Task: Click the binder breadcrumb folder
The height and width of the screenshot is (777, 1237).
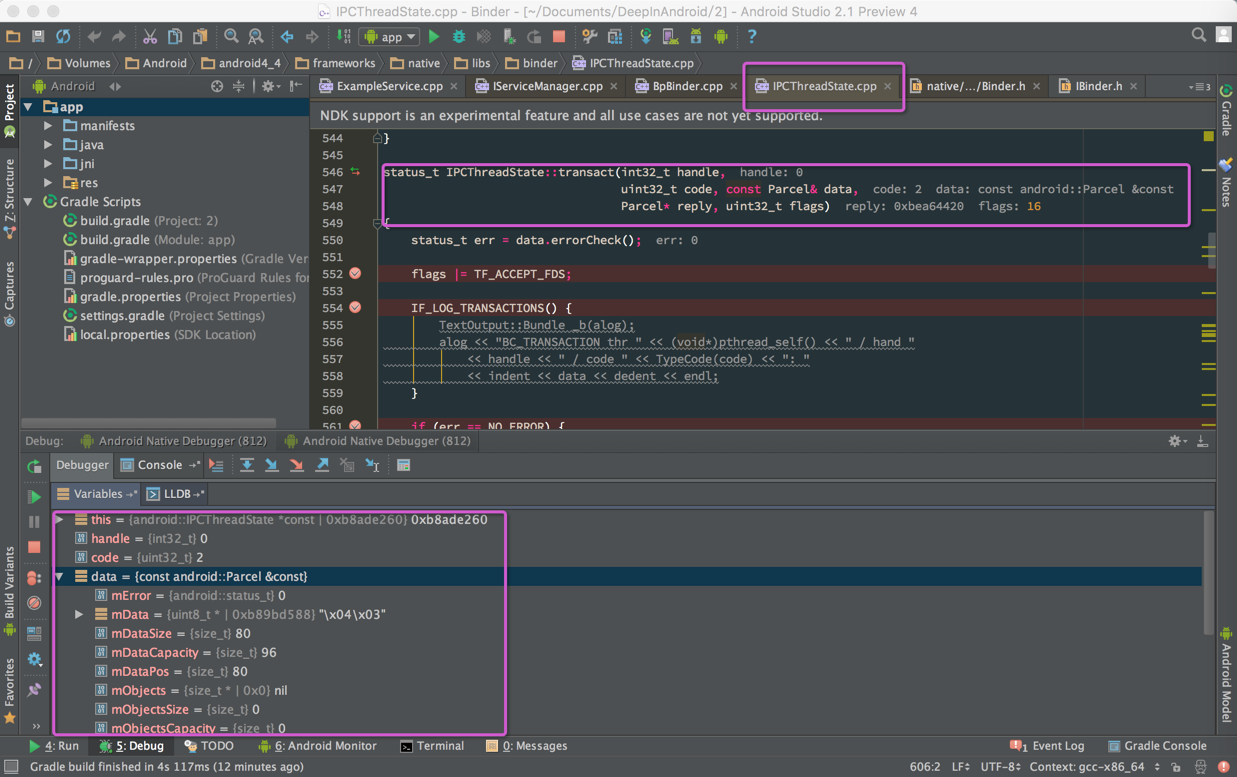Action: click(x=530, y=63)
